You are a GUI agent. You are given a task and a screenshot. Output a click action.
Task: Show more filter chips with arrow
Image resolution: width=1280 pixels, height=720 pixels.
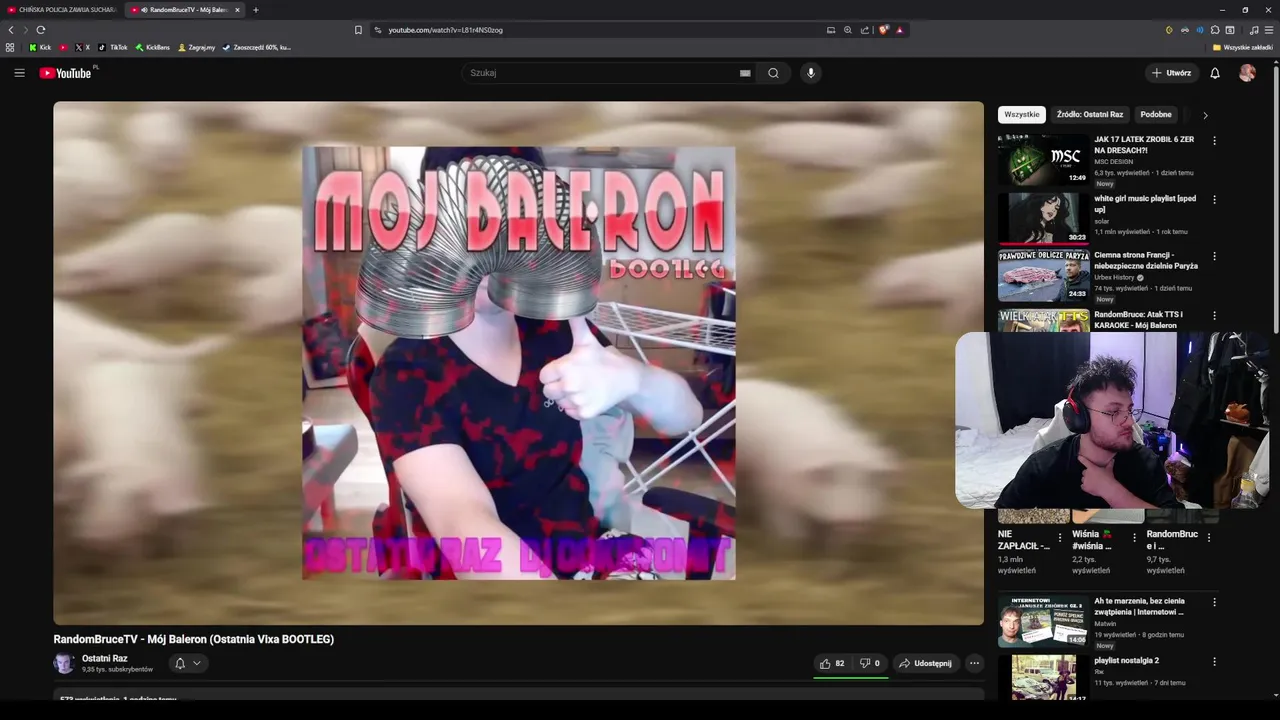coord(1205,115)
